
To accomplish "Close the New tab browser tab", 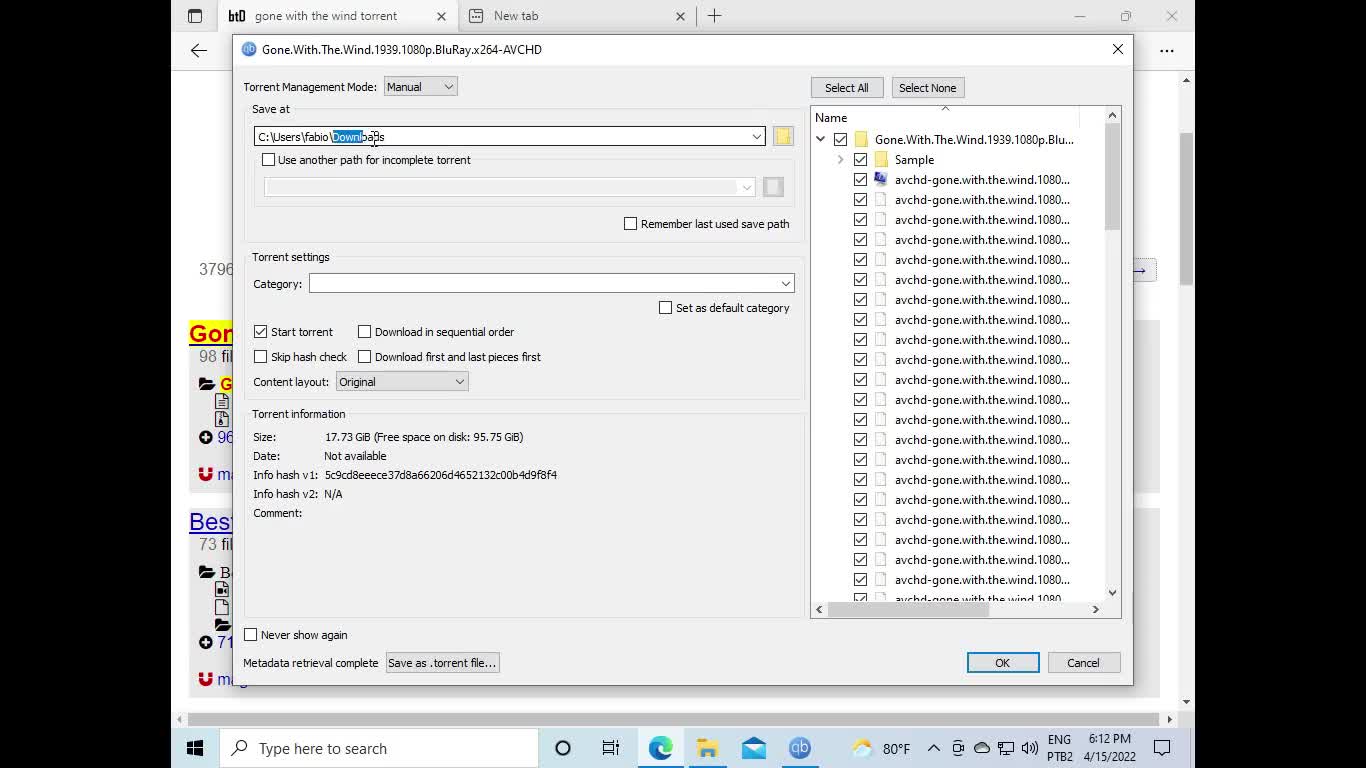I will click(x=680, y=16).
